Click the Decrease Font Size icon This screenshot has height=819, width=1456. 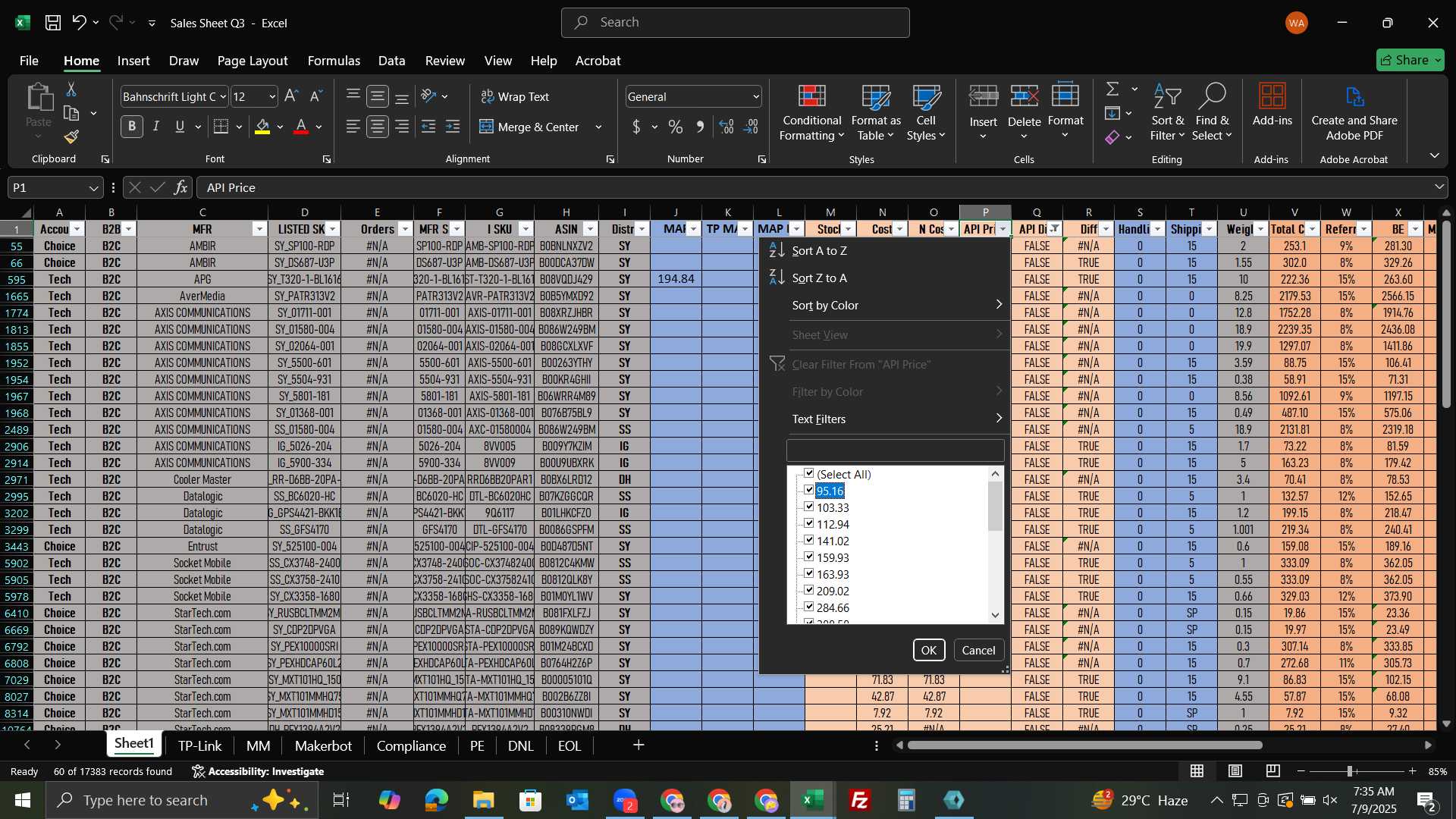(316, 96)
